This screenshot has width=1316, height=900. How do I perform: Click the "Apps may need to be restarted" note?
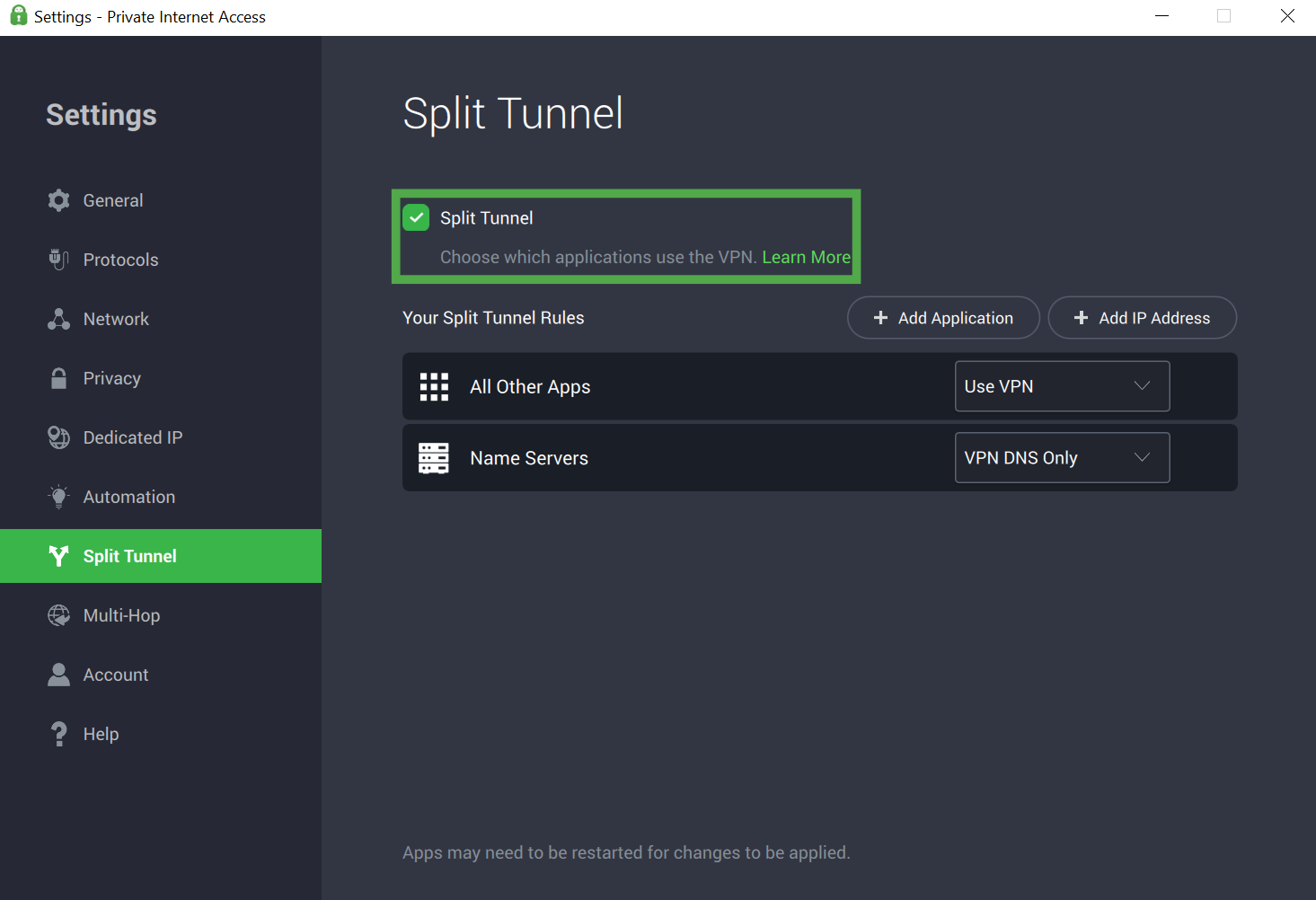[x=626, y=852]
